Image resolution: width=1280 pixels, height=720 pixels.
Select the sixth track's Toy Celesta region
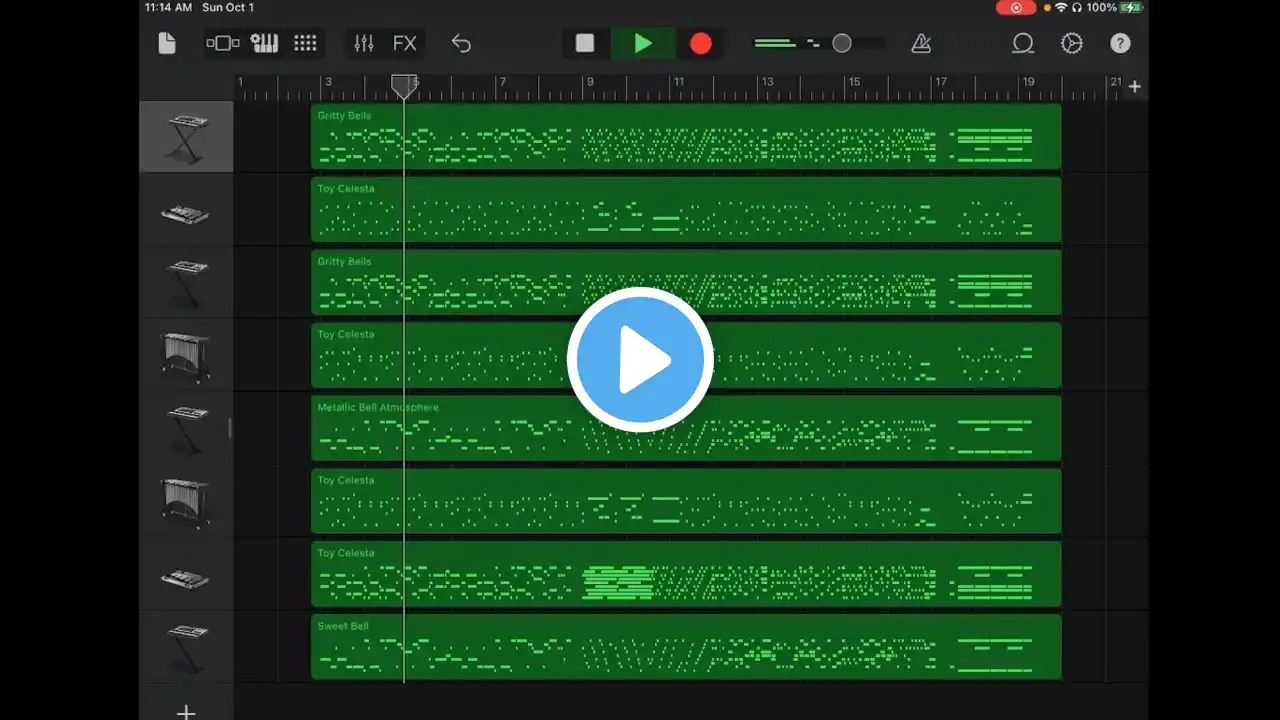(x=686, y=502)
